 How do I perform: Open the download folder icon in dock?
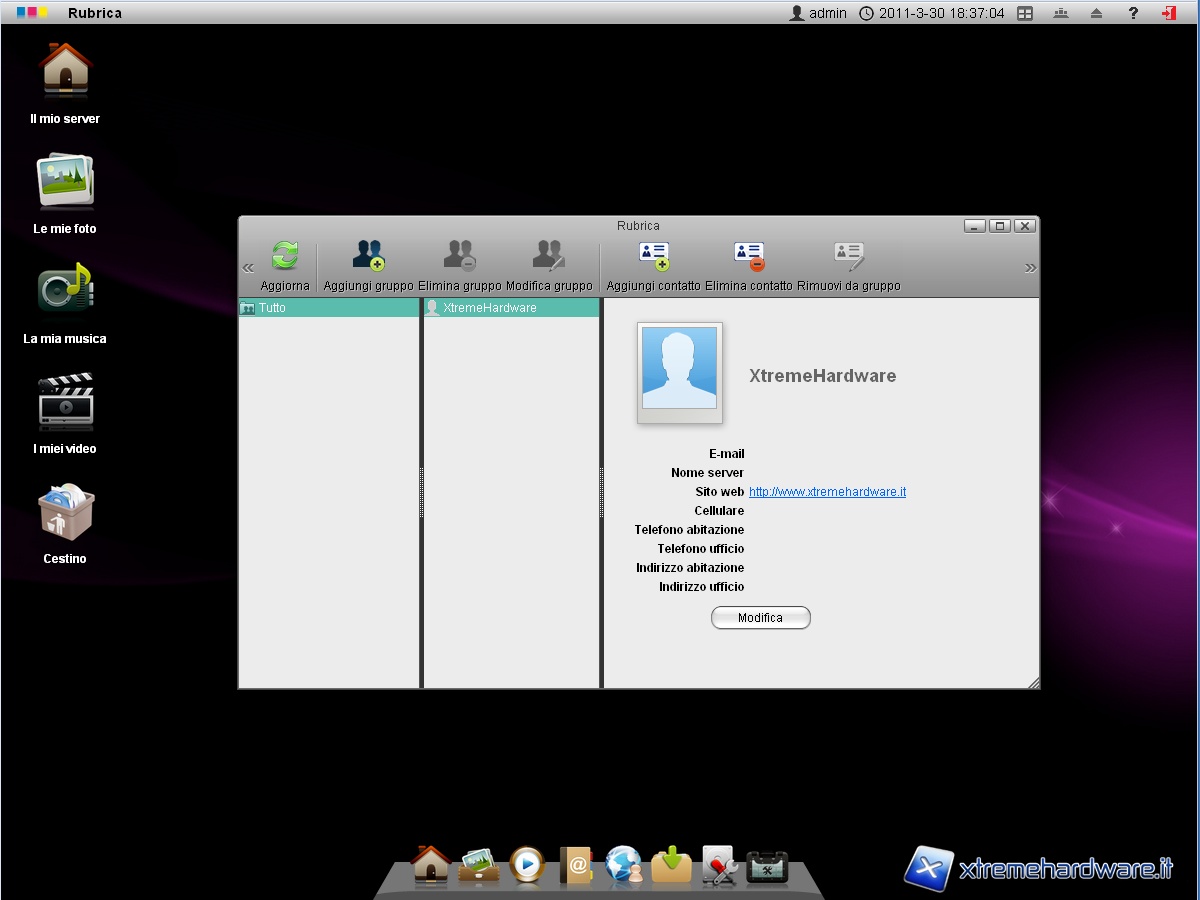click(671, 864)
